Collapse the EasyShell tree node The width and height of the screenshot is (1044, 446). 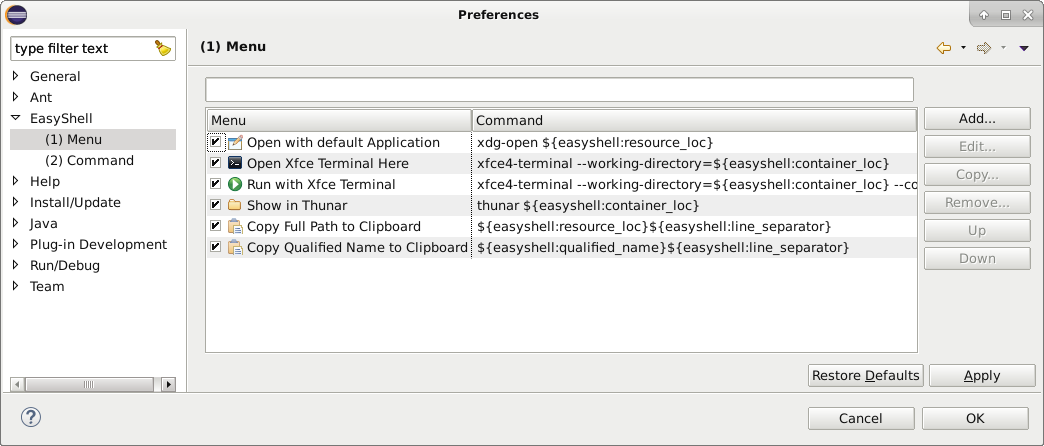pos(16,118)
